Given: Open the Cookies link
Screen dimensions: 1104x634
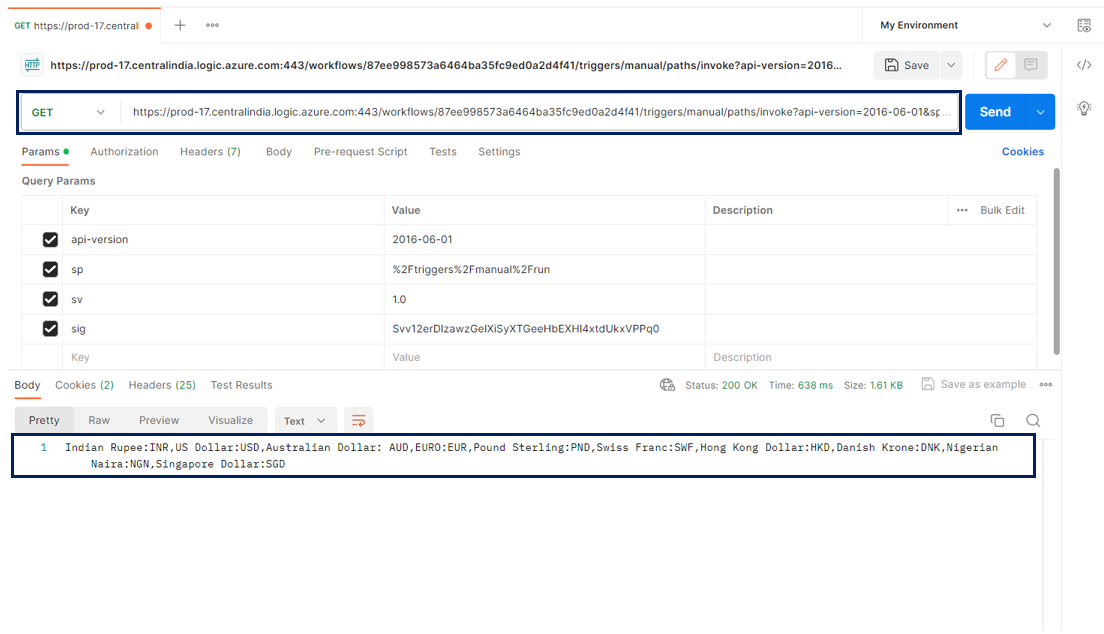Looking at the screenshot, I should [1022, 151].
